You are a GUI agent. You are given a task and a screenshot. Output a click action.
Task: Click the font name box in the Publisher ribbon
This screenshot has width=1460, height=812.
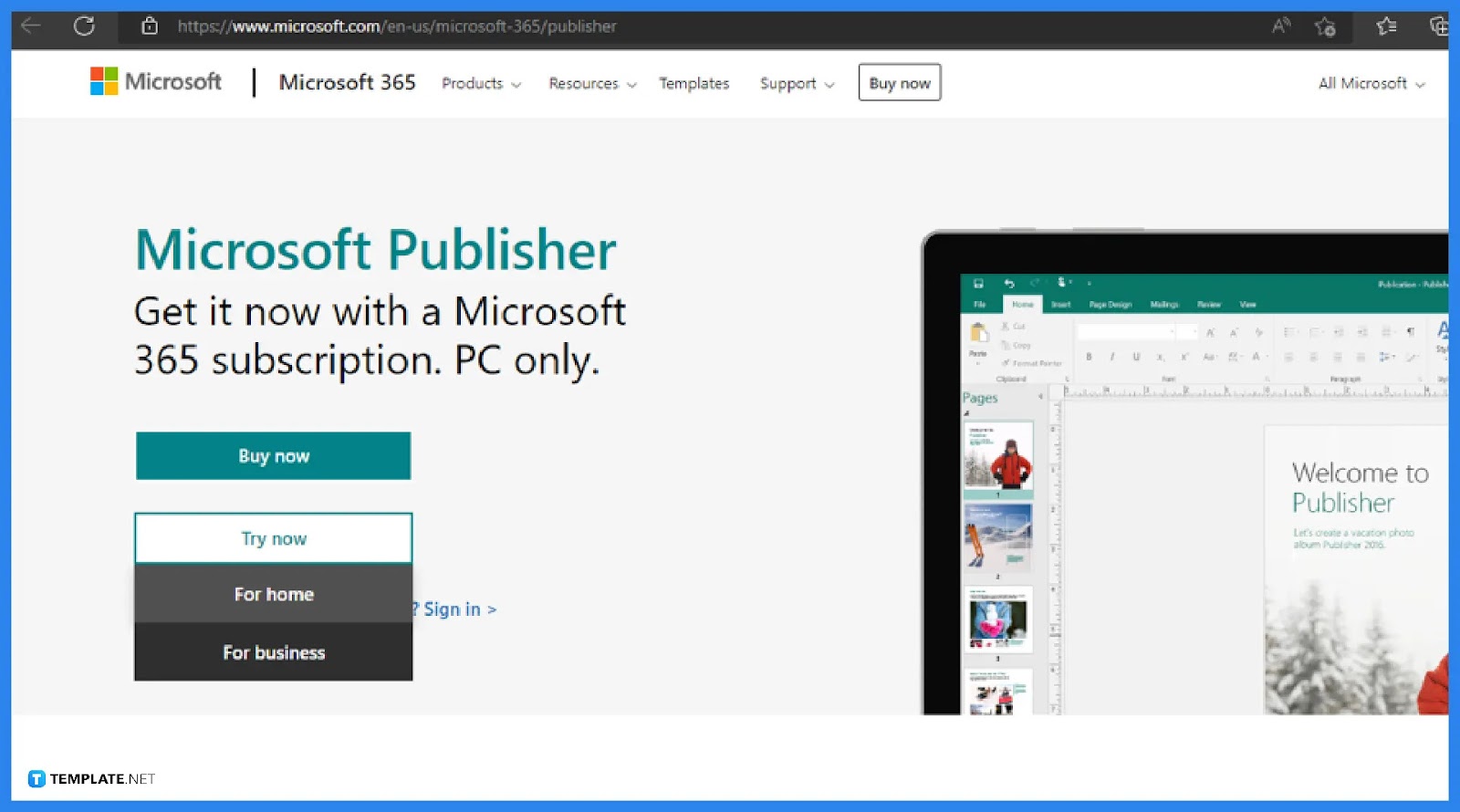pyautogui.click(x=1125, y=332)
